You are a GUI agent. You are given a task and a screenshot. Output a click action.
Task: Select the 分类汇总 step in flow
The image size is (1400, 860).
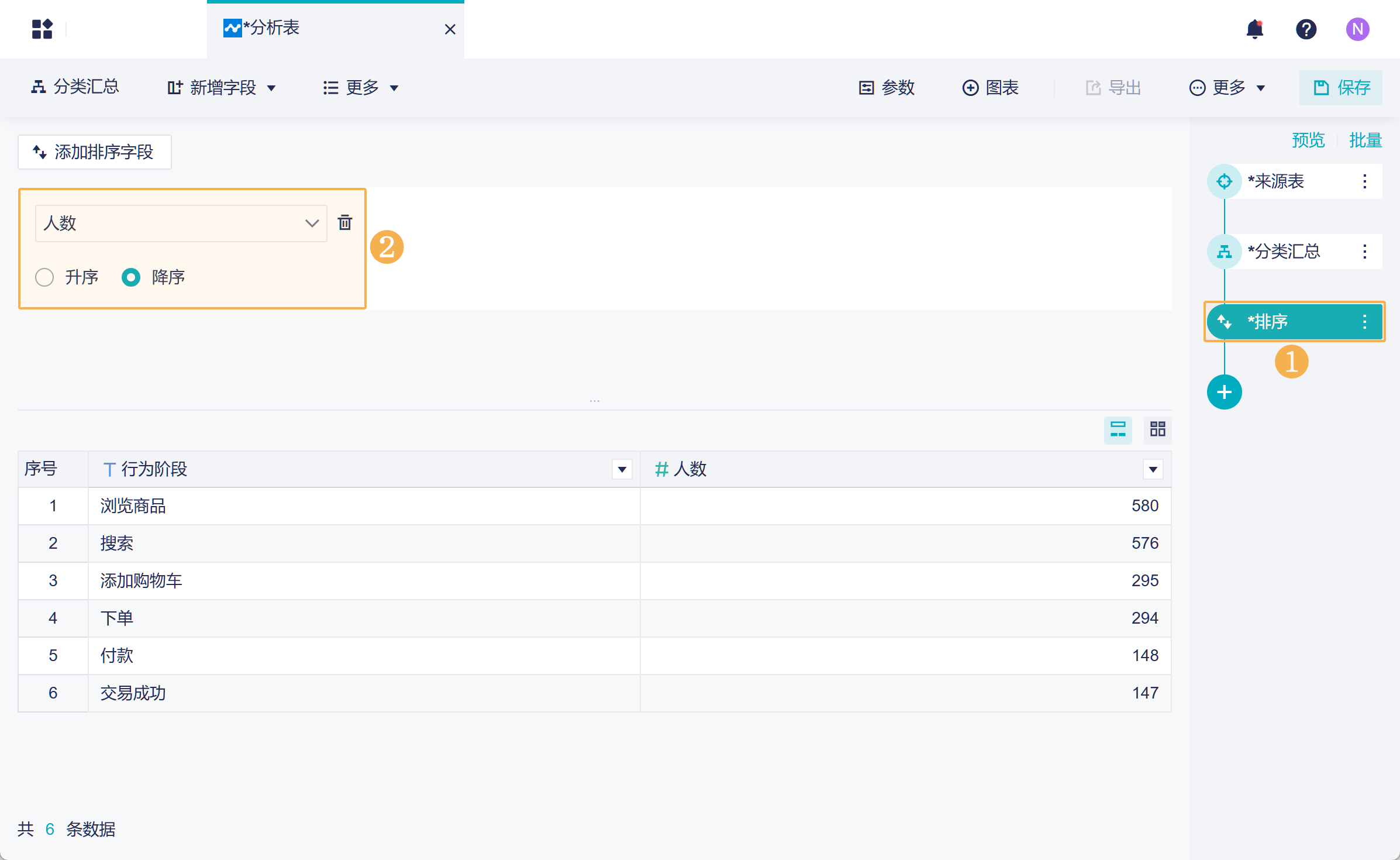[1284, 252]
